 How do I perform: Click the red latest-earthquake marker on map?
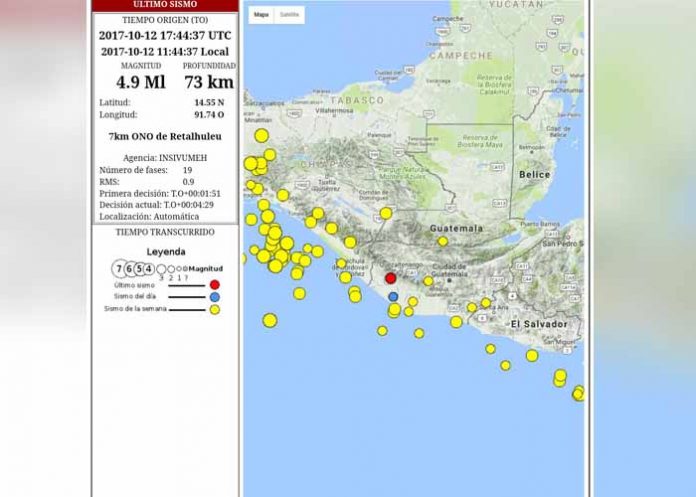[x=391, y=278]
